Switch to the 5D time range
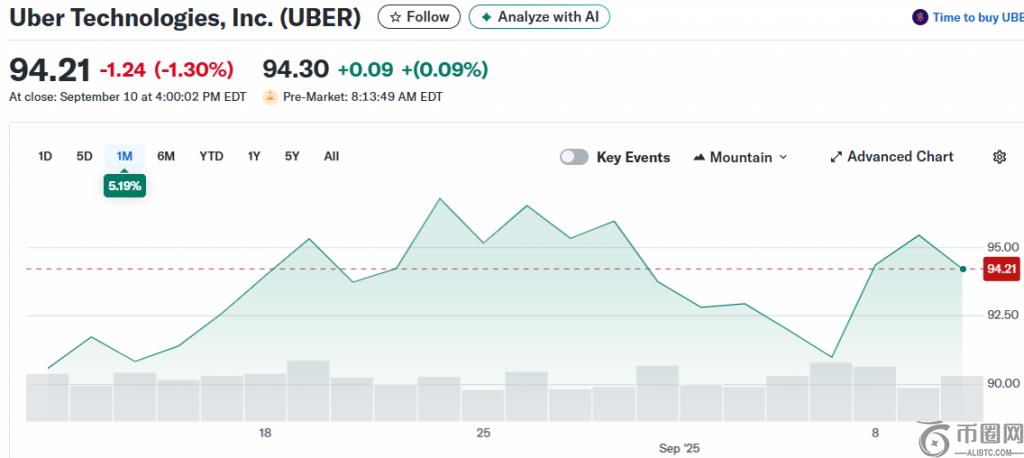 84,156
